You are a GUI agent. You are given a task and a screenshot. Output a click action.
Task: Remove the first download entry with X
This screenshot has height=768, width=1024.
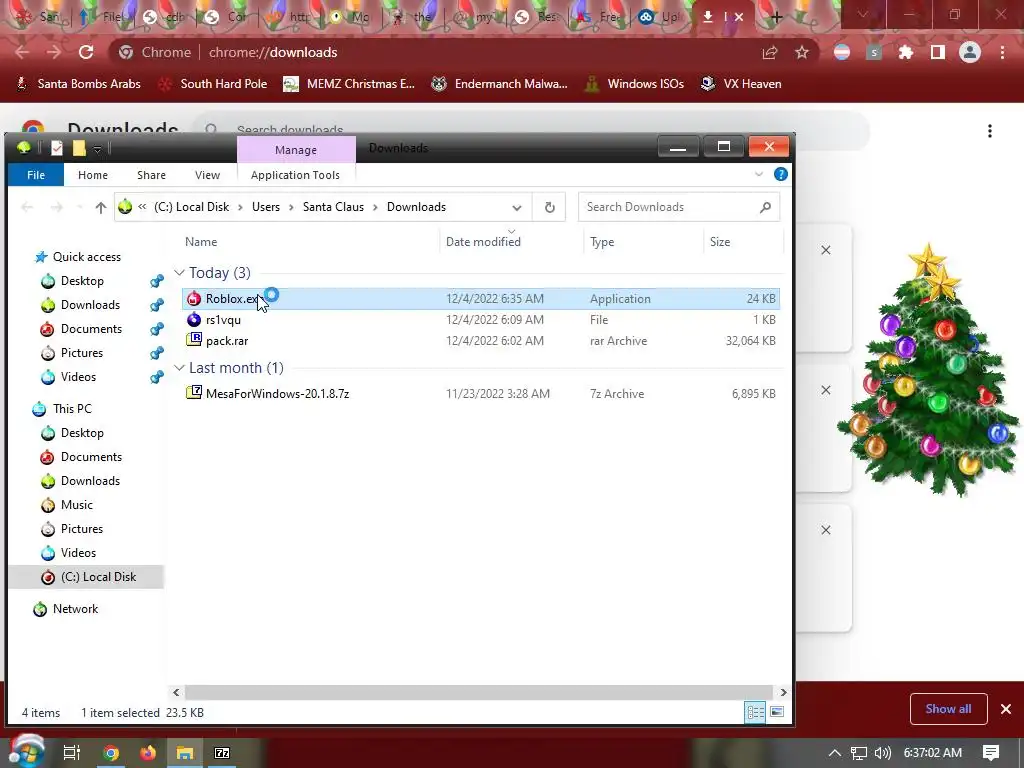click(x=825, y=250)
